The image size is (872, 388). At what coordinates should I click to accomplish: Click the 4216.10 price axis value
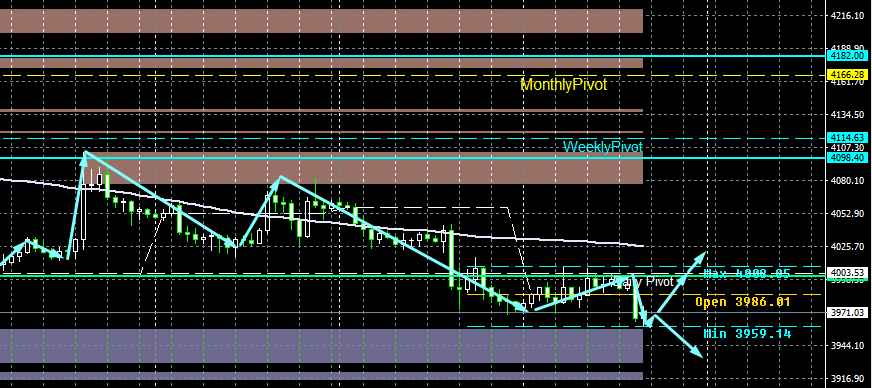pyautogui.click(x=849, y=16)
